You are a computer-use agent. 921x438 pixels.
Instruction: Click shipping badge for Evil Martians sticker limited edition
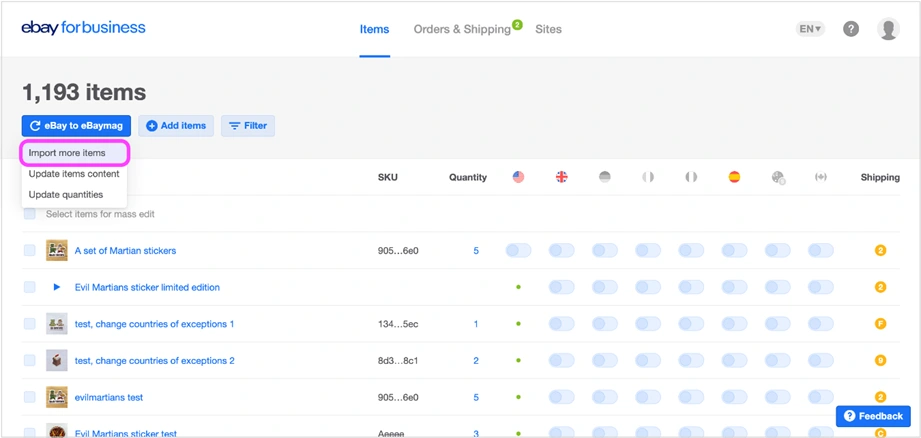[880, 287]
